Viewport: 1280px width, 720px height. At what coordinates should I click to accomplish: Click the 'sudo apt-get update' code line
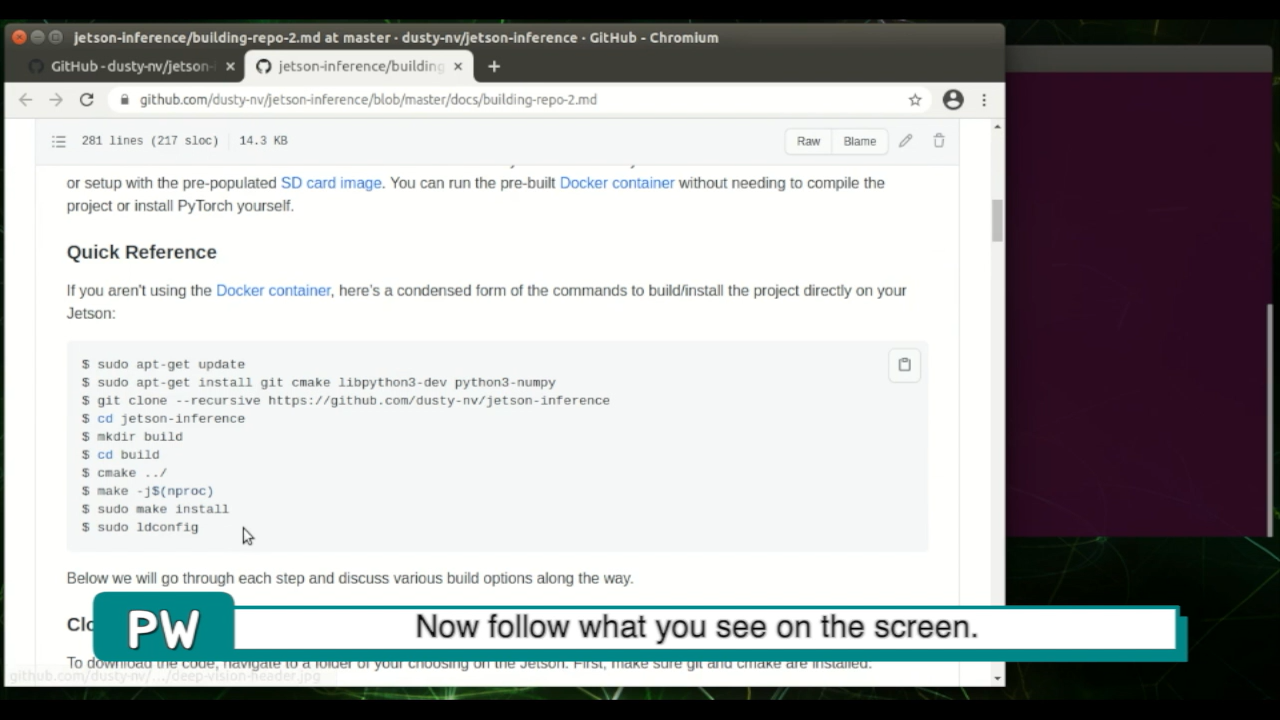163,364
